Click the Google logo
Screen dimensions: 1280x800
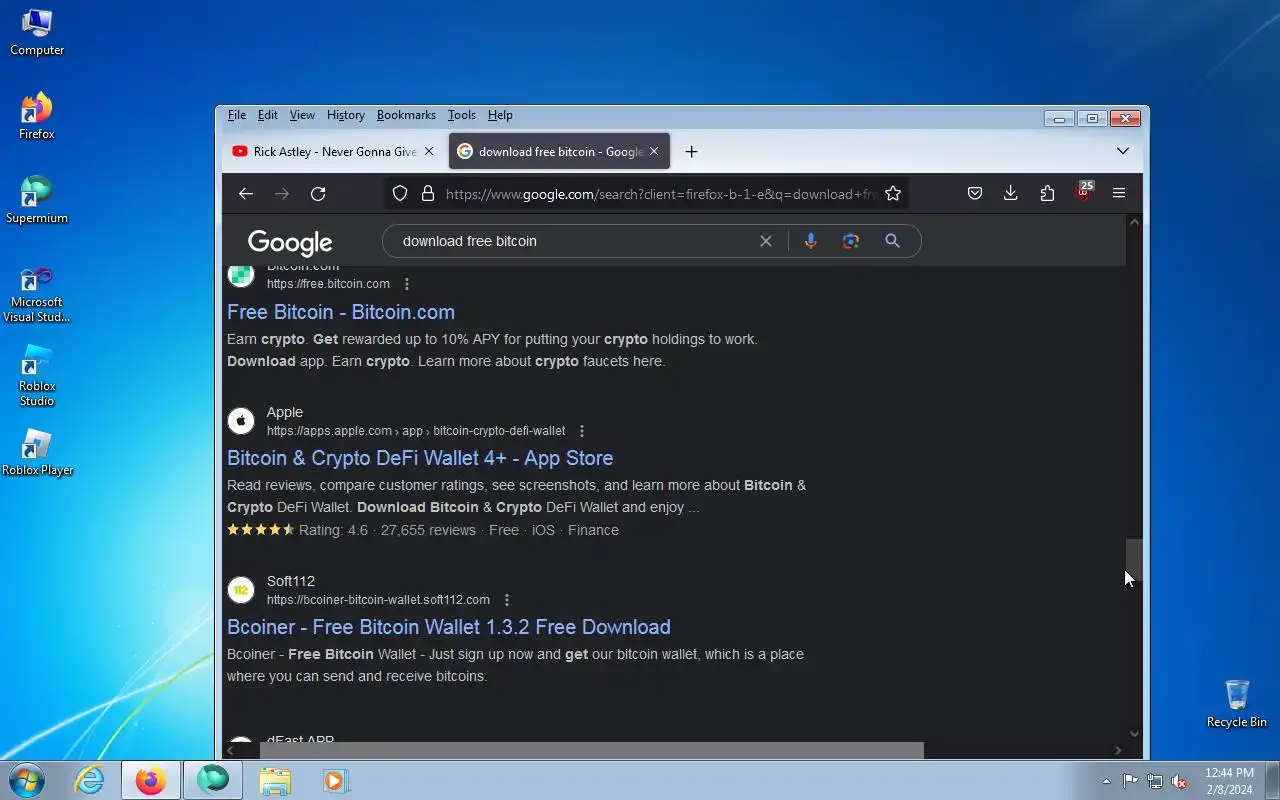290,242
